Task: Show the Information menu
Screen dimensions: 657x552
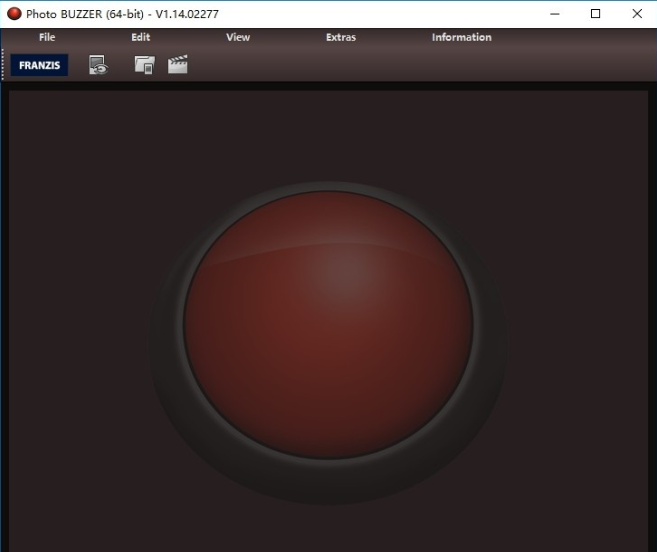Action: point(461,38)
